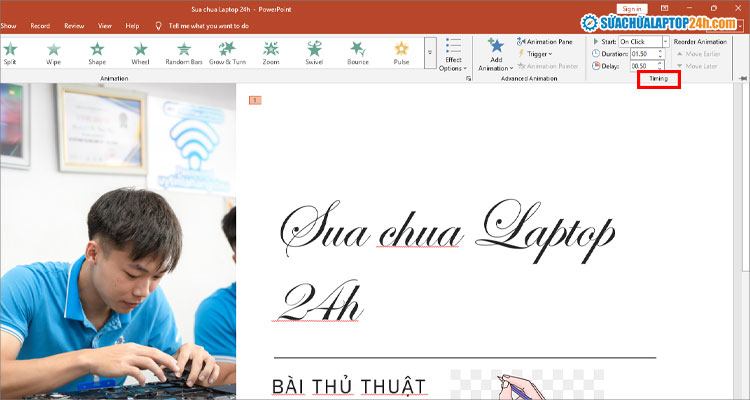The image size is (750, 400).
Task: Decrease the Duration with down arrow
Action: pyautogui.click(x=661, y=56)
